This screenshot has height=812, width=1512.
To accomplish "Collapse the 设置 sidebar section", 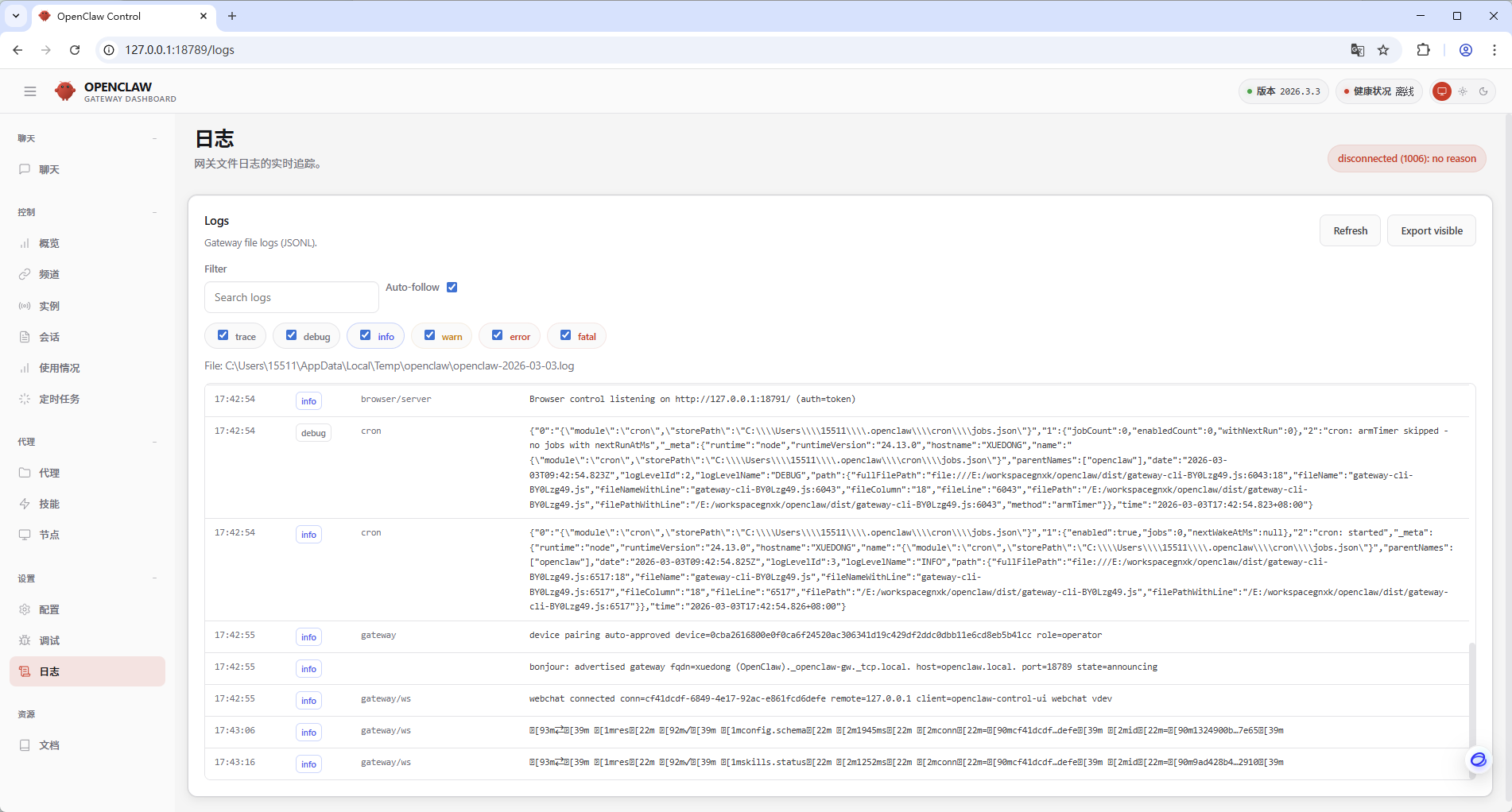I will point(154,578).
